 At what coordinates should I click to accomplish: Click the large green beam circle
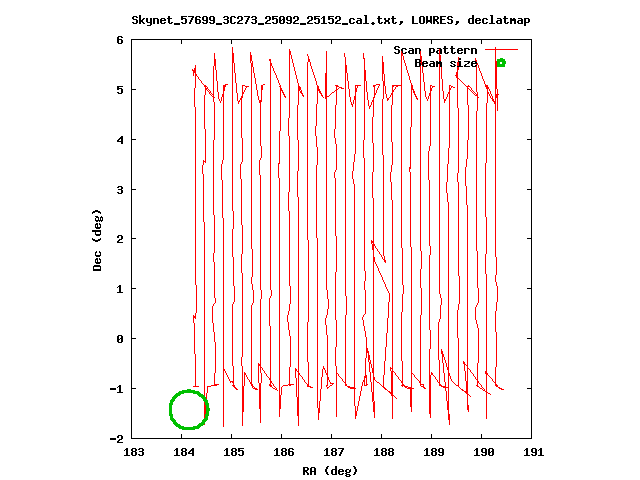tap(189, 409)
